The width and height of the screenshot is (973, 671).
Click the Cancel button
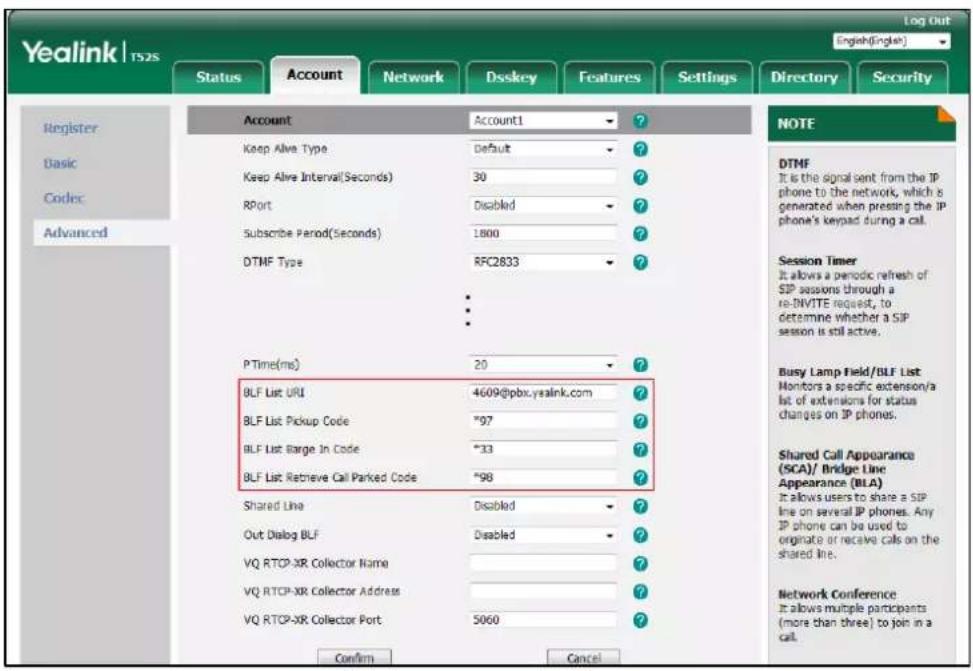[x=583, y=657]
